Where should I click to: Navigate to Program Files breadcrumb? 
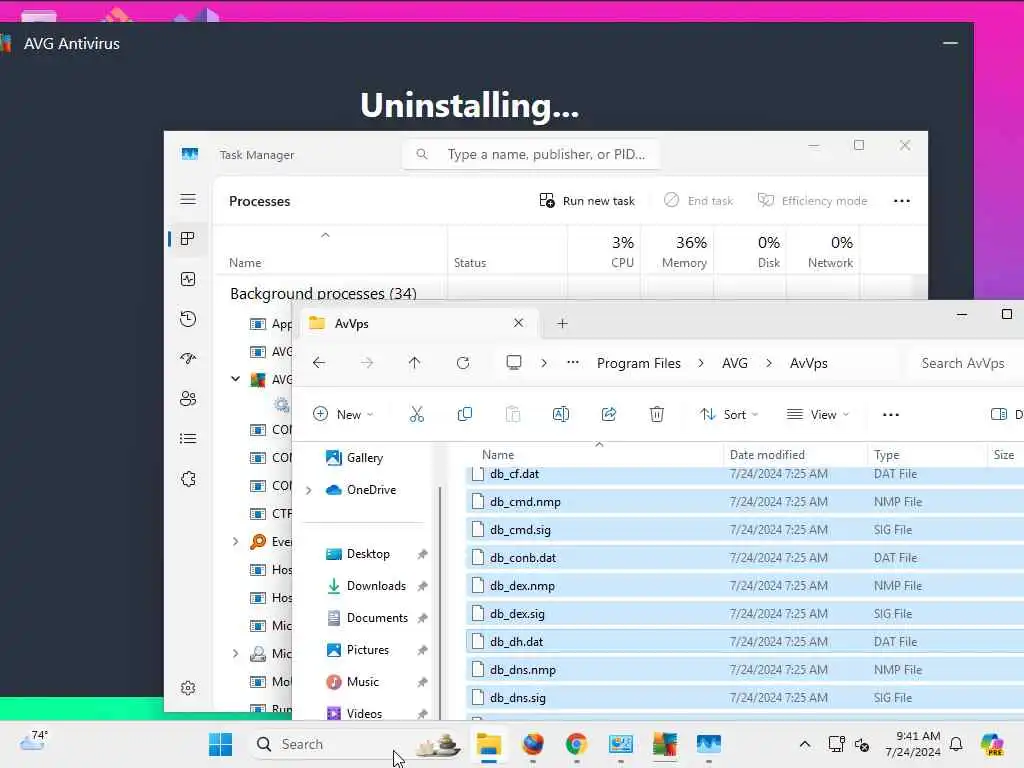[639, 363]
